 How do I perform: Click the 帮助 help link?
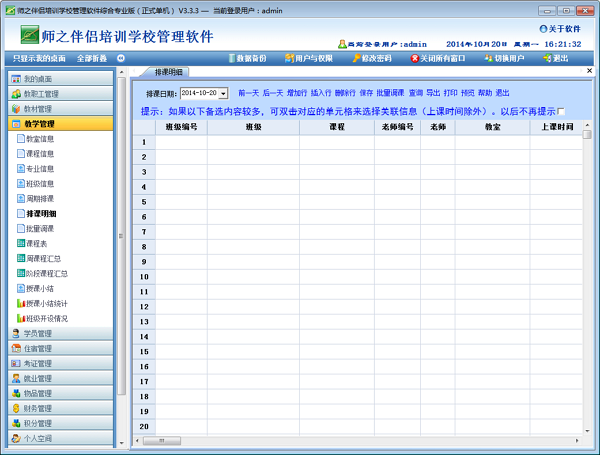[485, 93]
